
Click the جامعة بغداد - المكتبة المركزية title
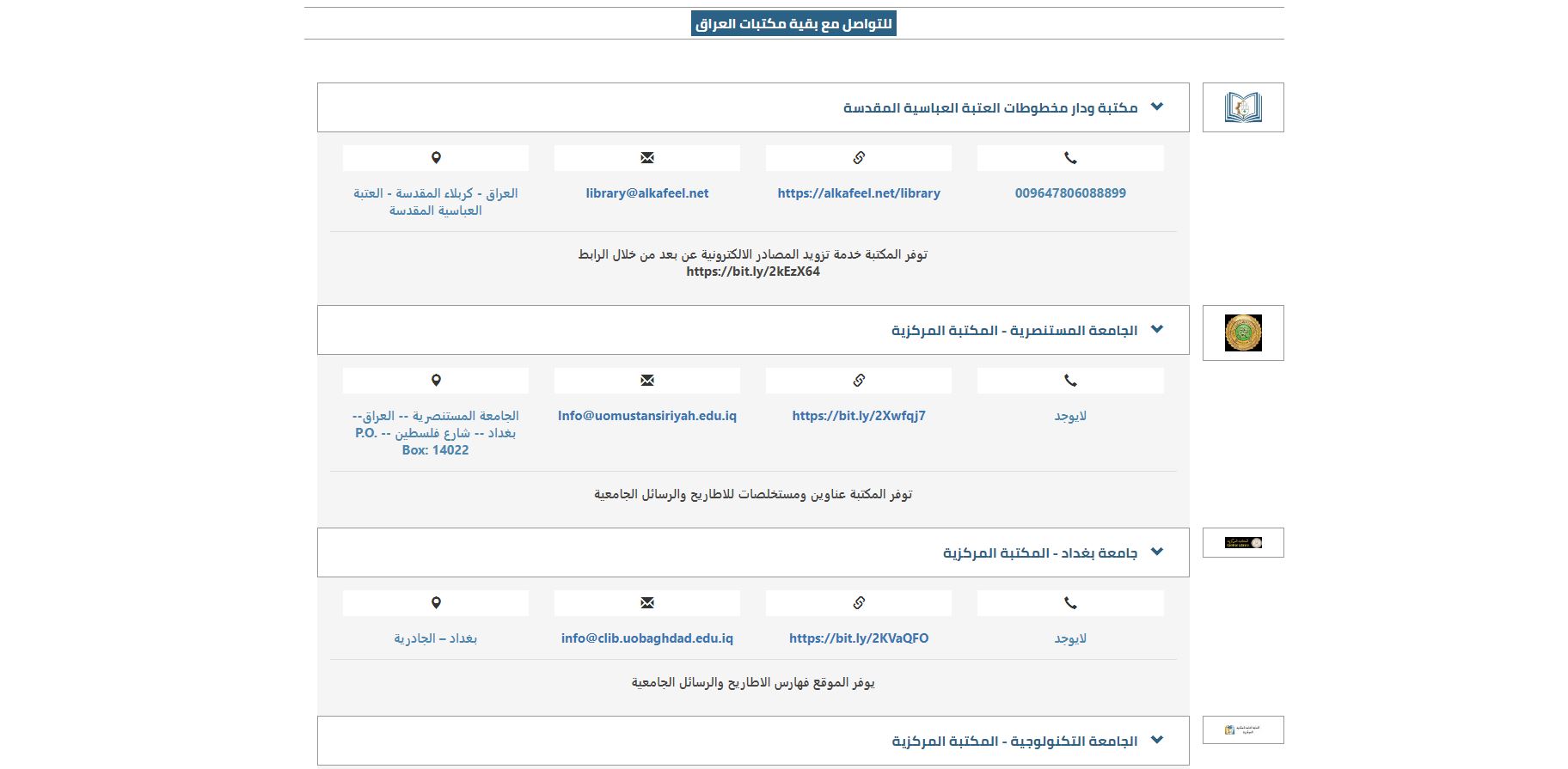tap(1040, 552)
